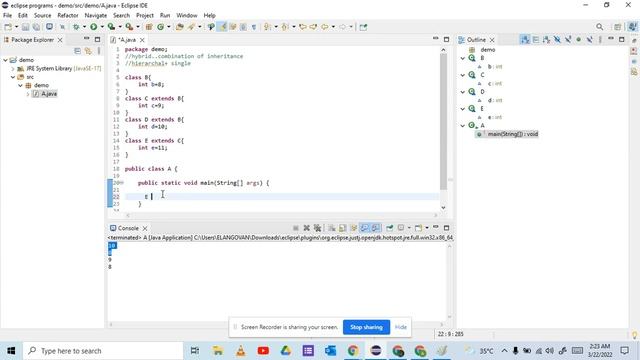Click the Last Edit Location icon
The width and height of the screenshot is (640, 360).
[303, 27]
